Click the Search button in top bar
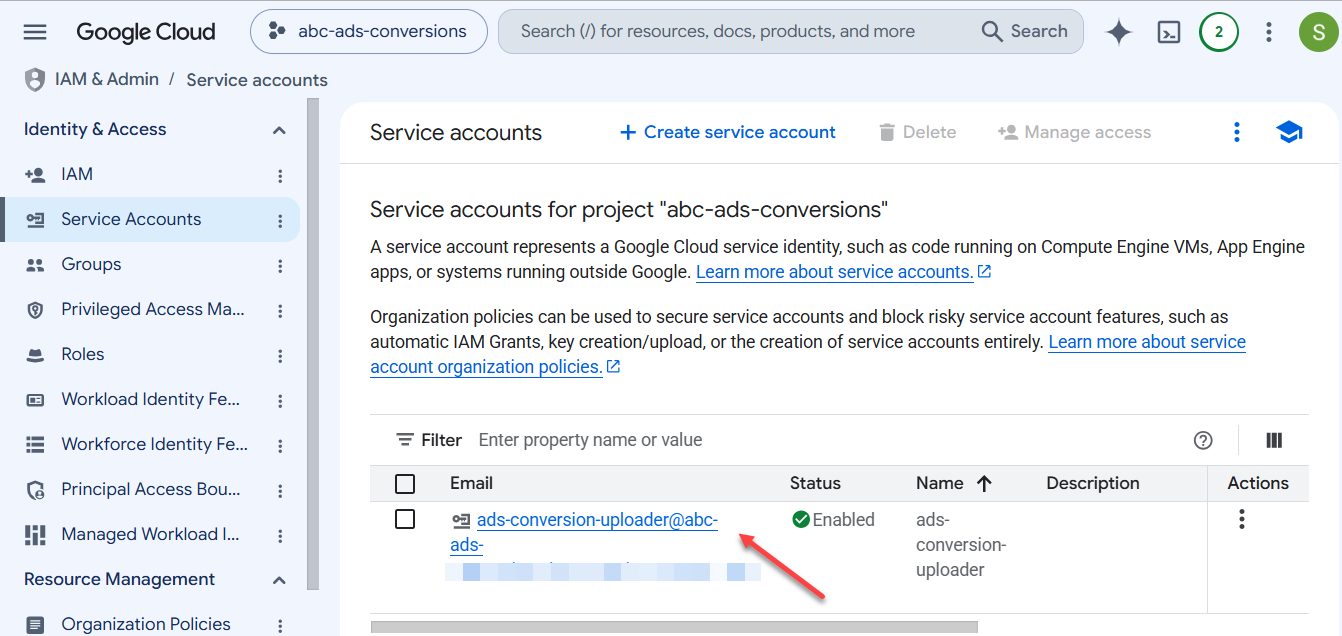This screenshot has width=1342, height=636. point(1025,32)
